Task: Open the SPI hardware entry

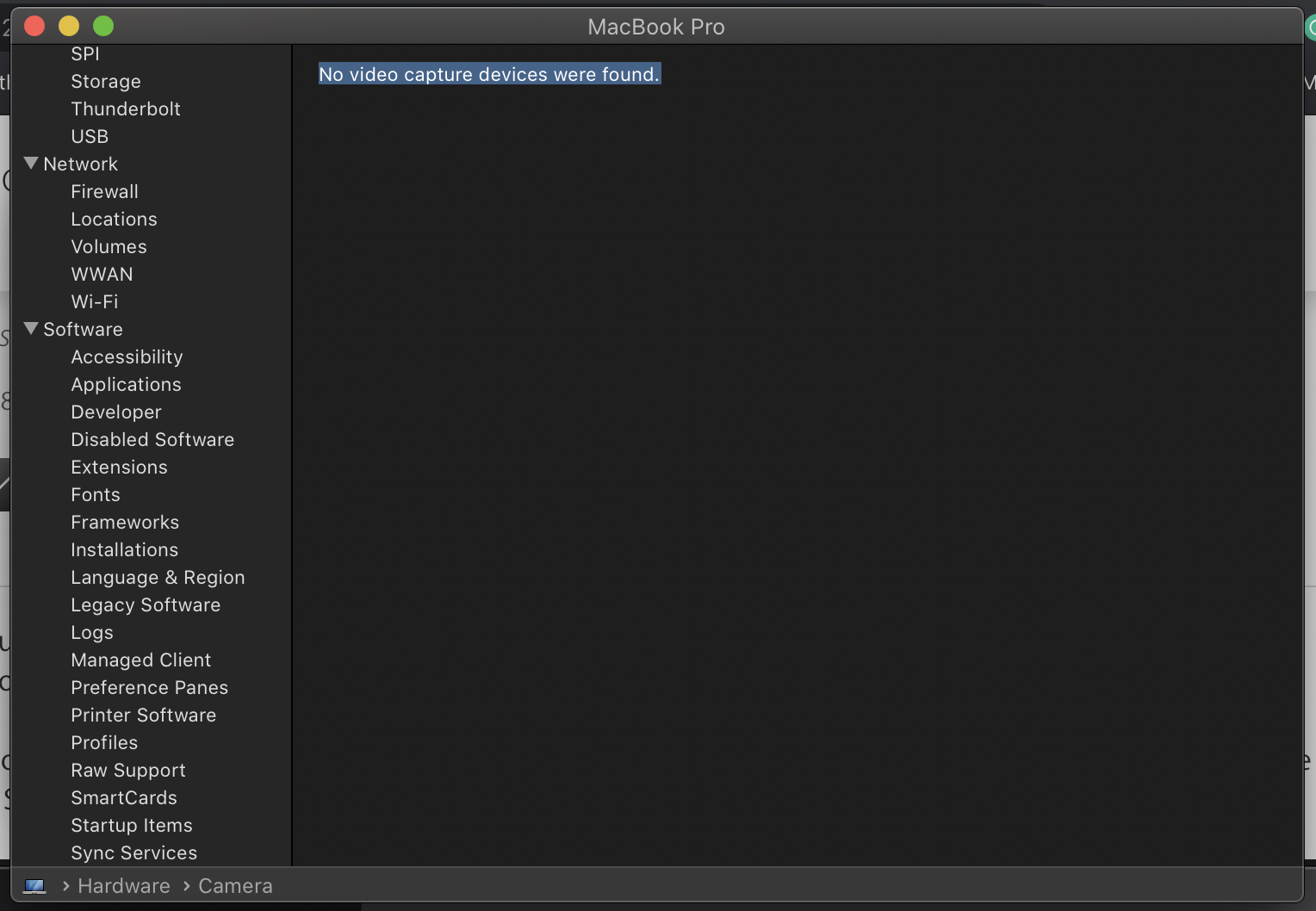Action: click(85, 53)
